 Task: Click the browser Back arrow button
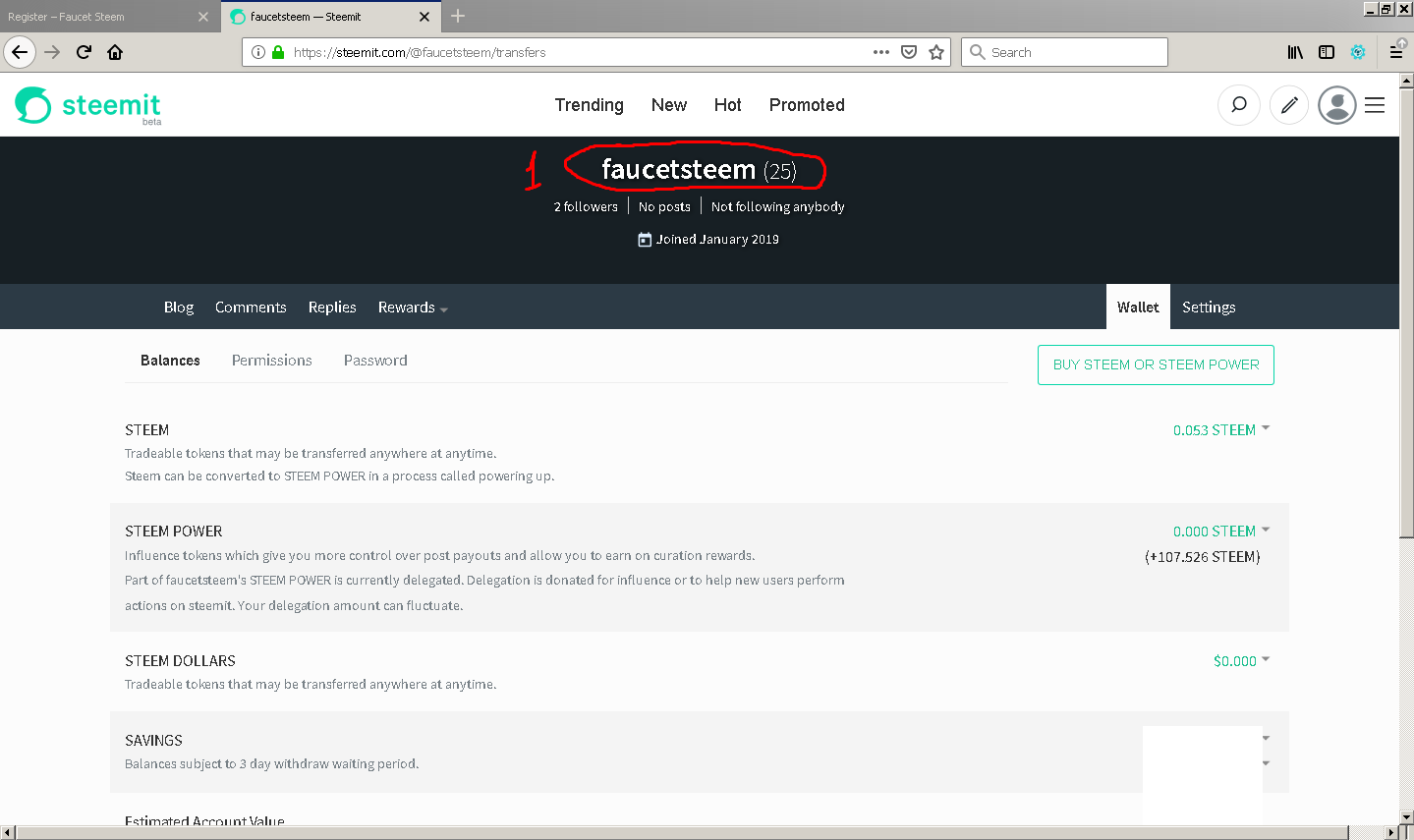[x=20, y=52]
